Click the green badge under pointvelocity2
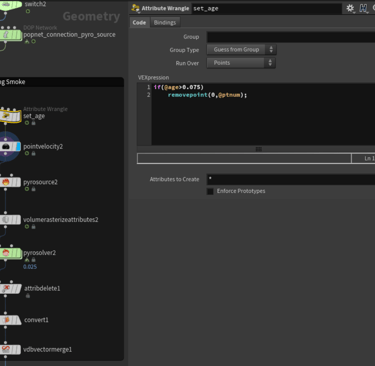375x366 pixels. click(27, 153)
